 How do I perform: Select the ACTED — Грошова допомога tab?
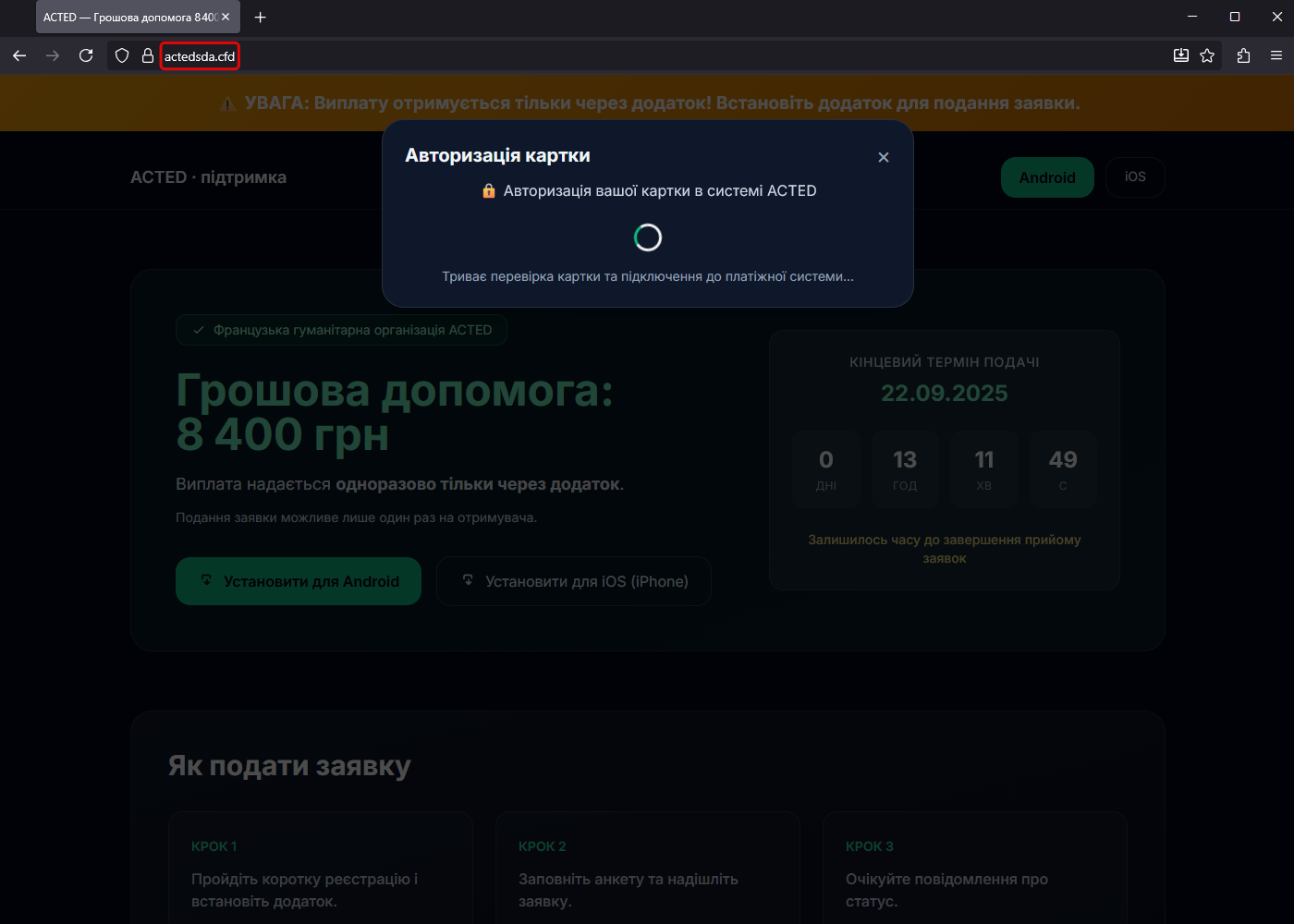point(129,18)
